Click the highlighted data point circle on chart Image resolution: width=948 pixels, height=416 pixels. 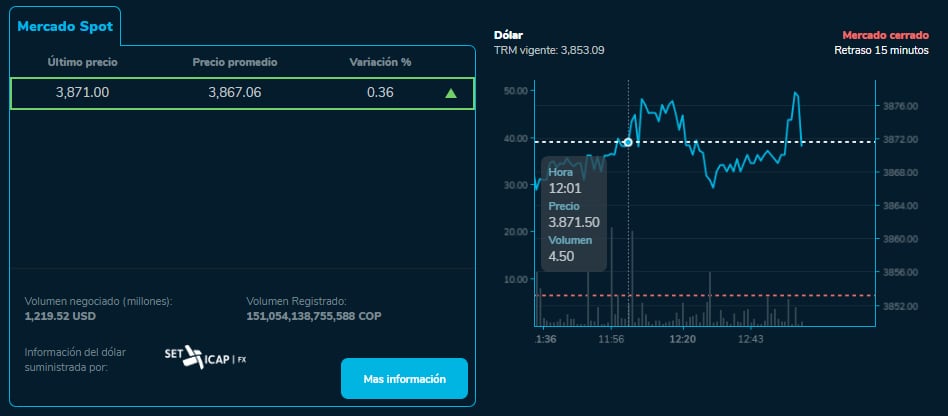(x=628, y=142)
